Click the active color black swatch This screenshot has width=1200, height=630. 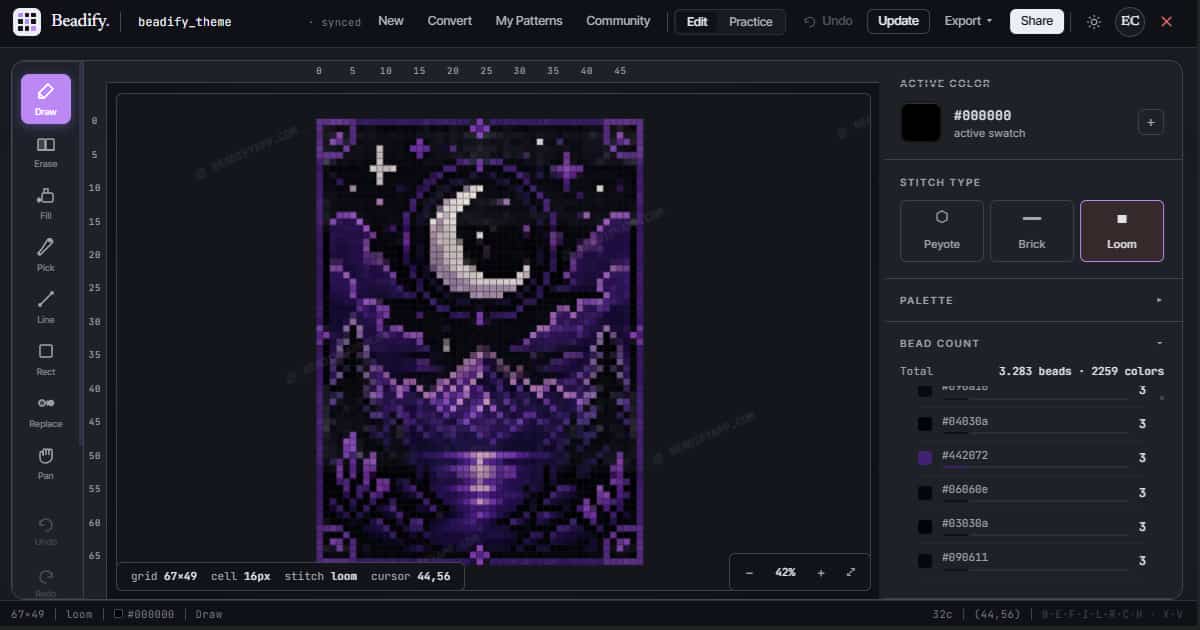[921, 122]
